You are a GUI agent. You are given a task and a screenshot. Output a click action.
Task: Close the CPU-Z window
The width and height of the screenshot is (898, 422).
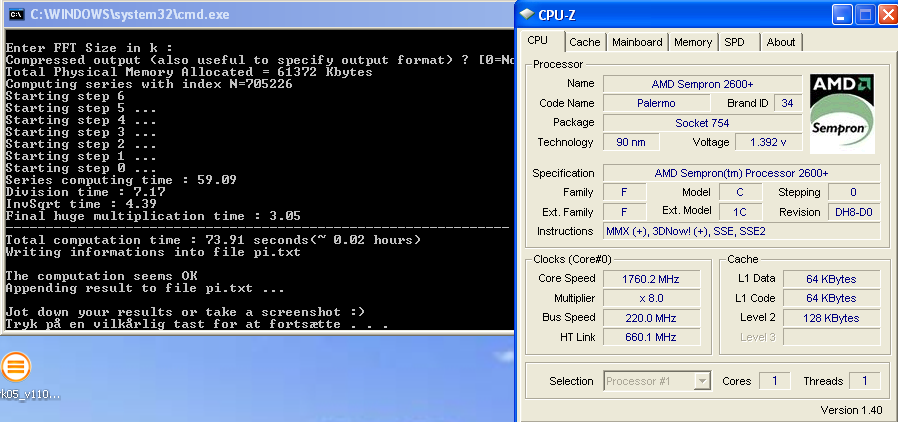click(888, 15)
